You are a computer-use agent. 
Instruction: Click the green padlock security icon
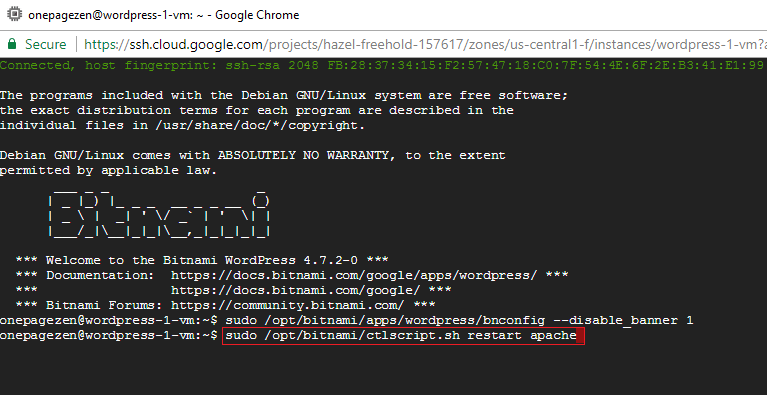[x=12, y=44]
